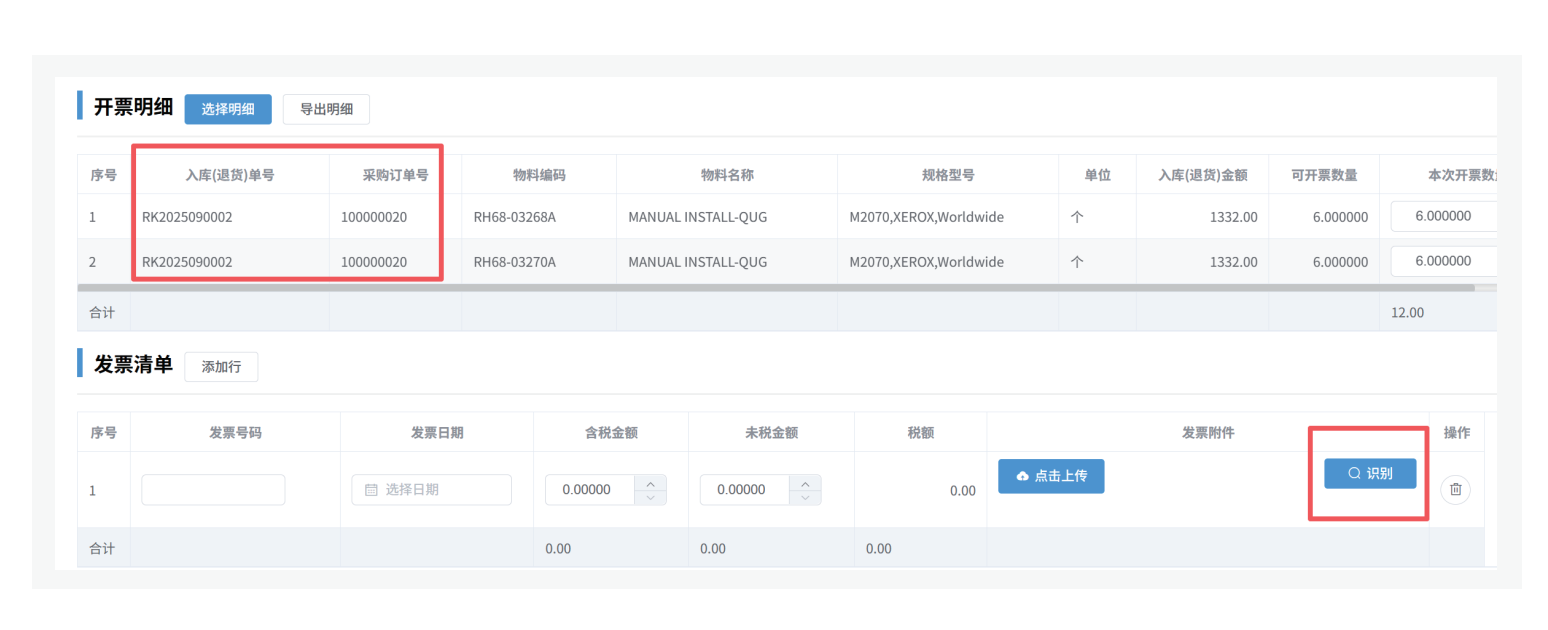Increase 未税金额 with the up arrow

(x=806, y=482)
